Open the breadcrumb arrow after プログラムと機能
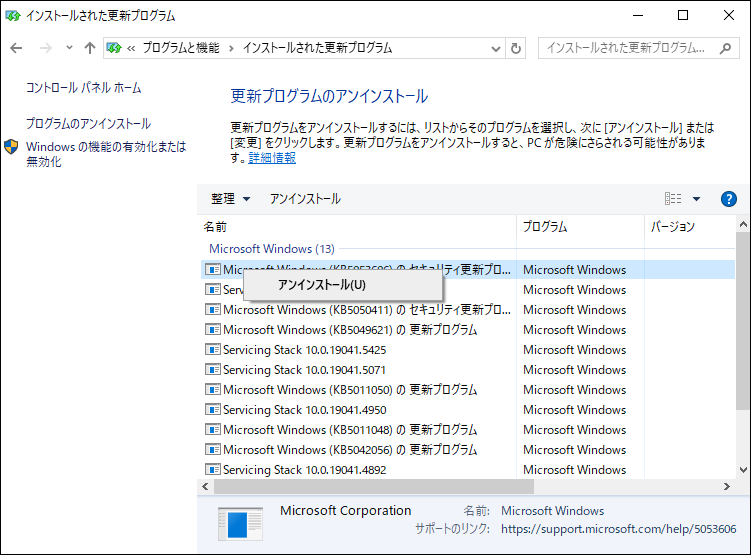Viewport: 751px width, 555px height. click(231, 48)
